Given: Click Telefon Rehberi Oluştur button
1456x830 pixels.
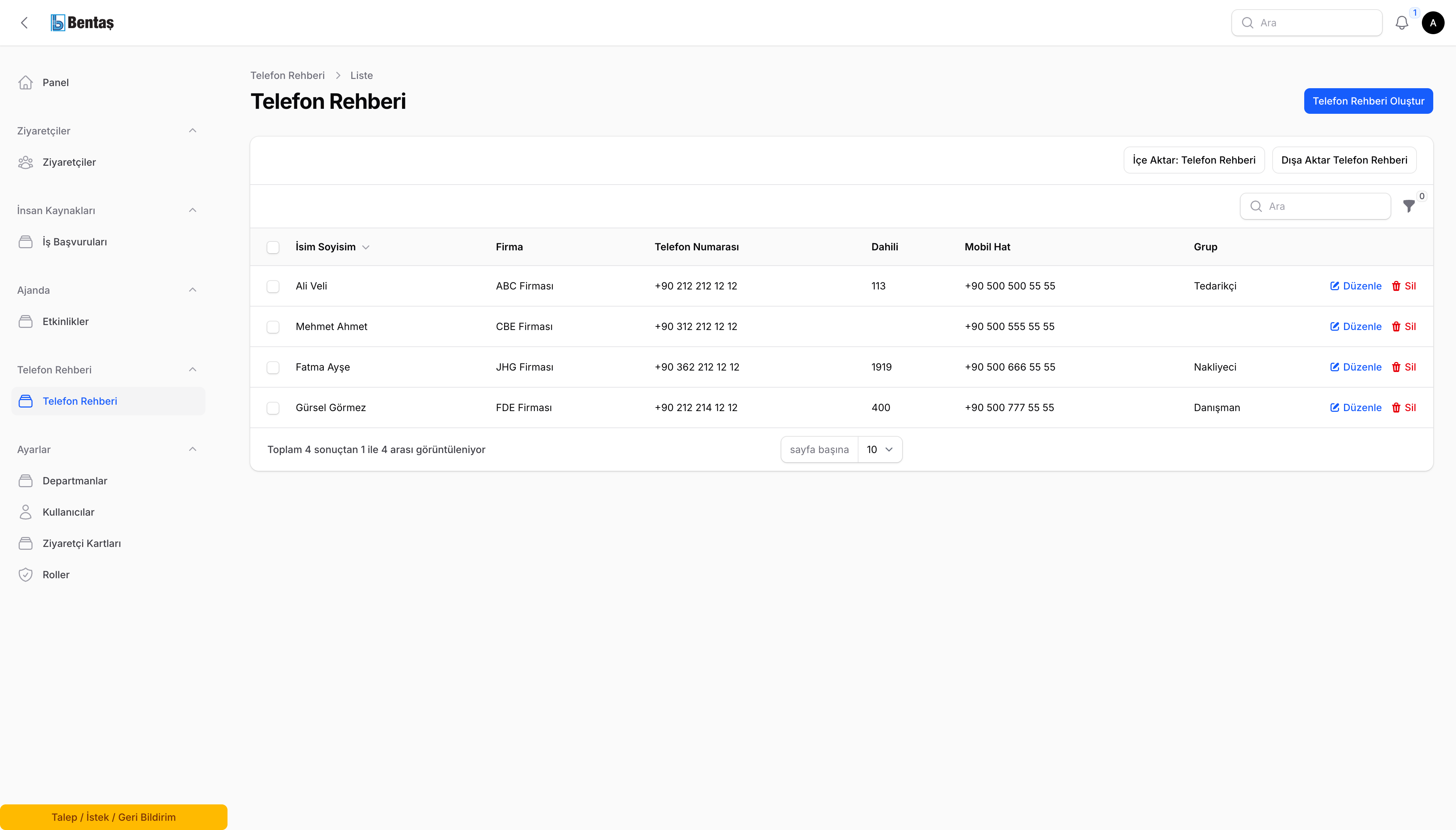Looking at the screenshot, I should coord(1368,101).
